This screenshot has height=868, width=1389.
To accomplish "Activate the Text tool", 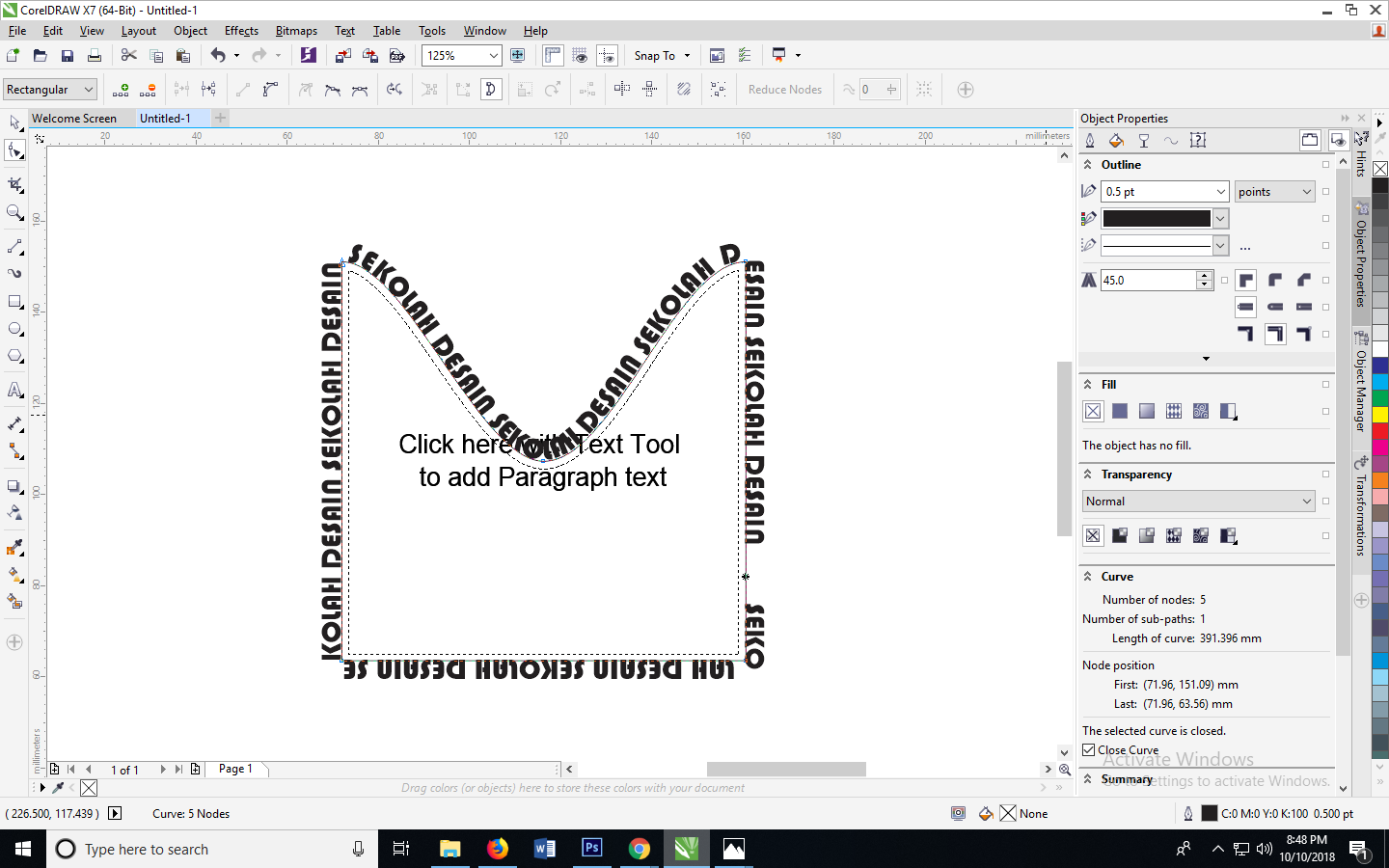I will (x=14, y=390).
